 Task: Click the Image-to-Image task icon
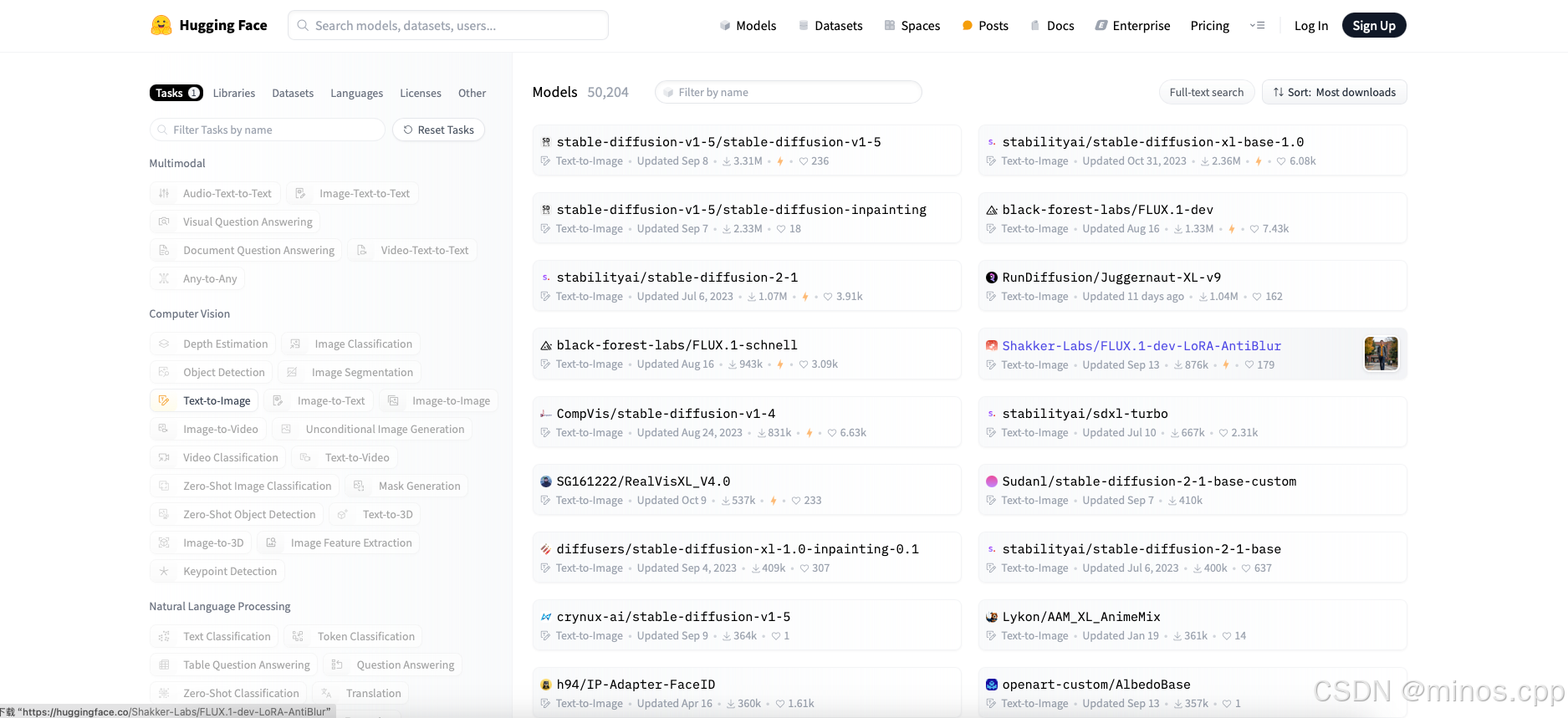point(393,400)
